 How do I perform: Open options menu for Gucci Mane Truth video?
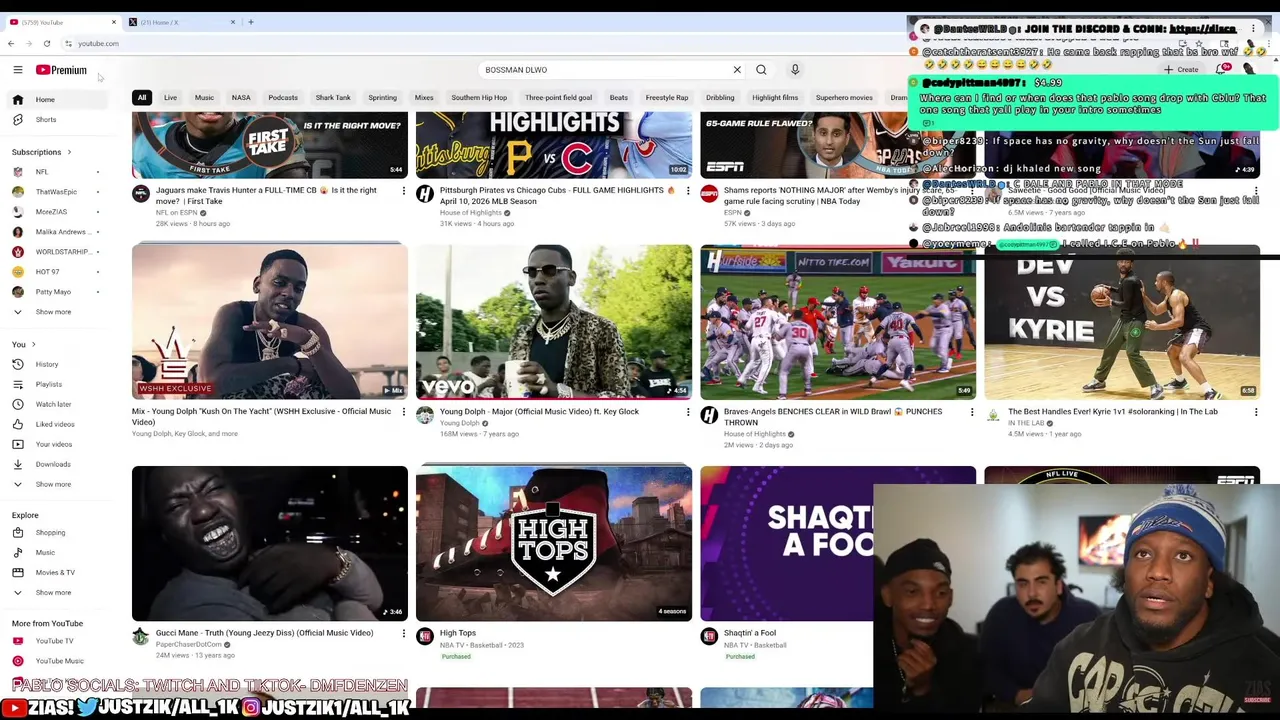coord(404,633)
